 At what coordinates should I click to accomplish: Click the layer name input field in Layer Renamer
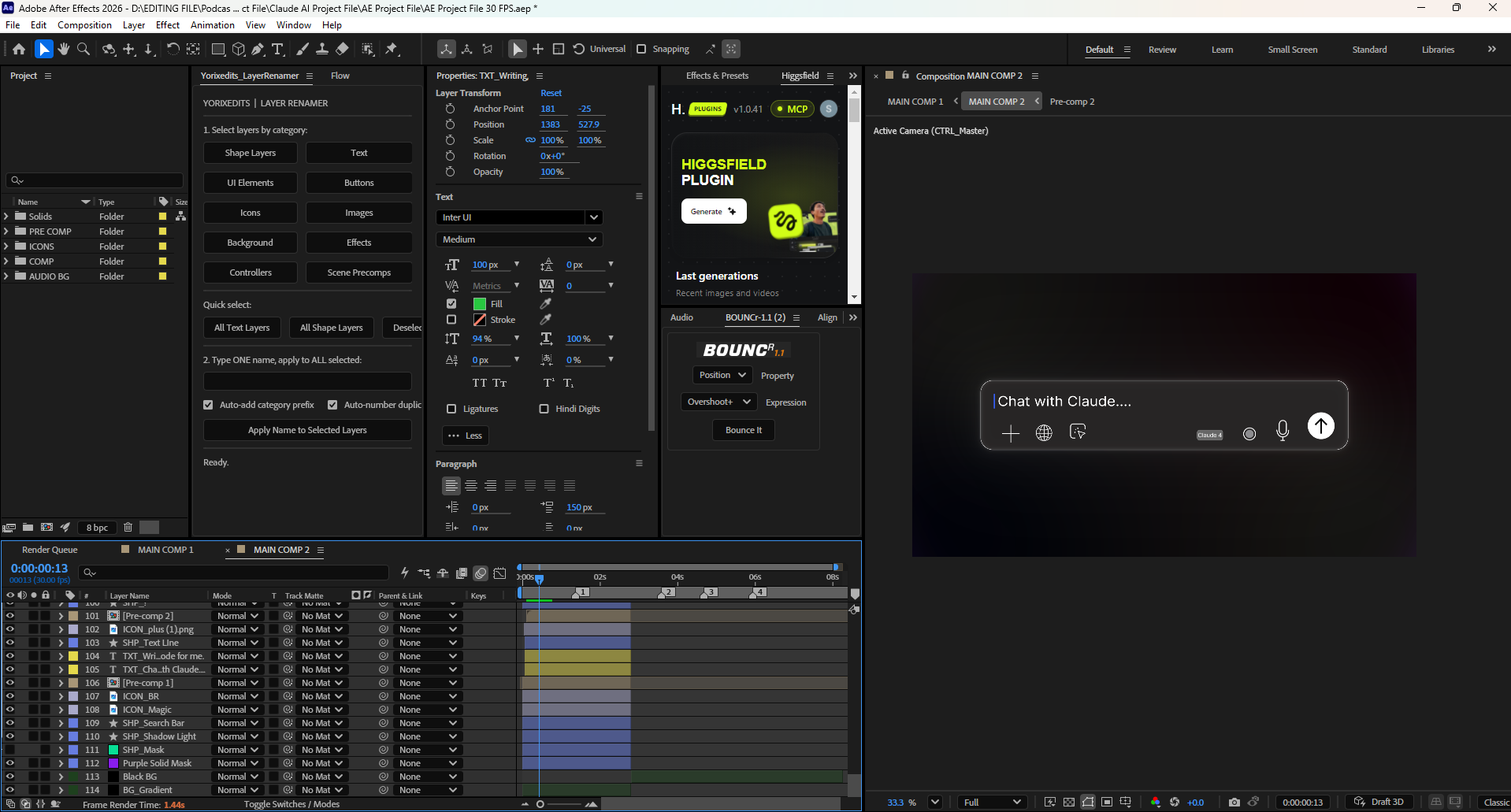coord(307,381)
